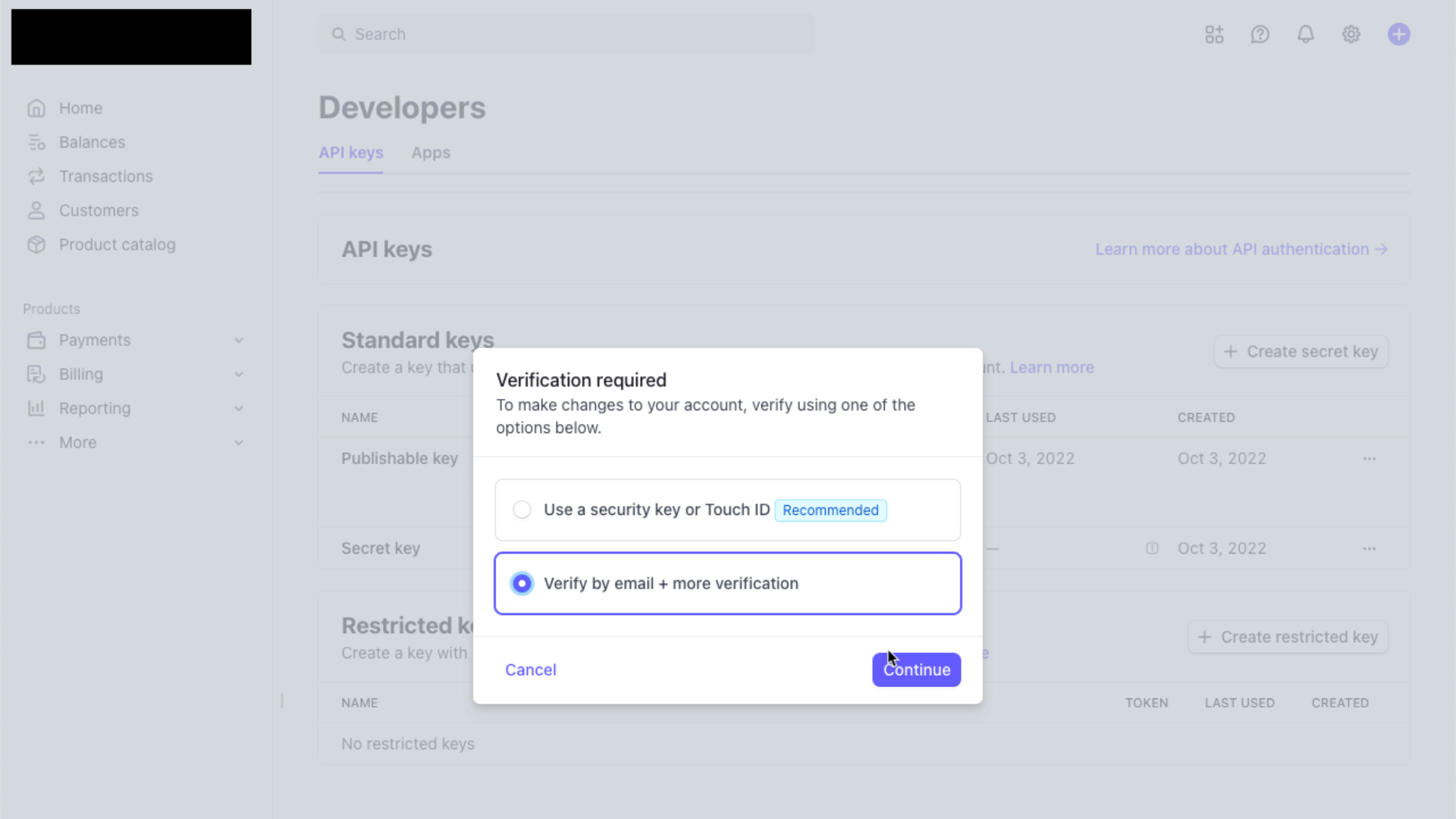Open the help question mark icon

pyautogui.click(x=1260, y=34)
